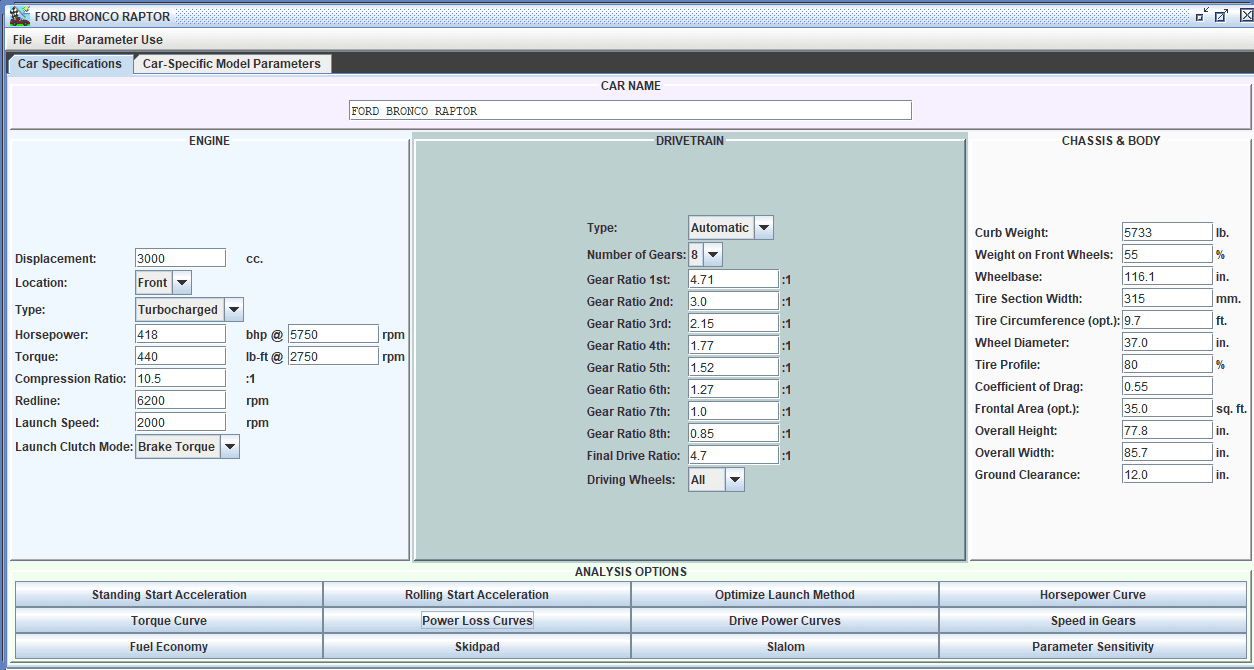Click the Ground Clearance field

(1167, 474)
